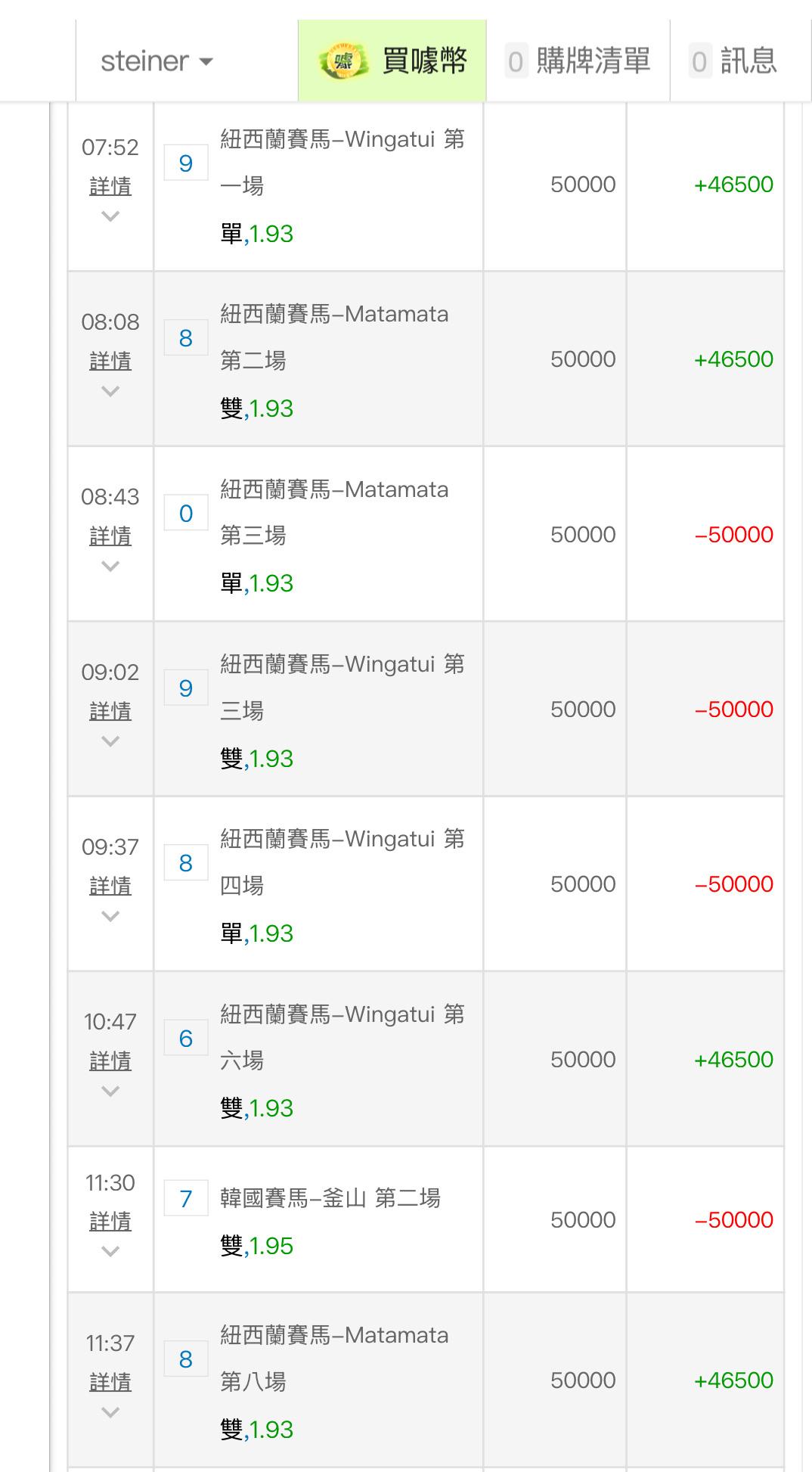
Task: Open 詳情 link for the 08:43 record
Action: [x=110, y=536]
